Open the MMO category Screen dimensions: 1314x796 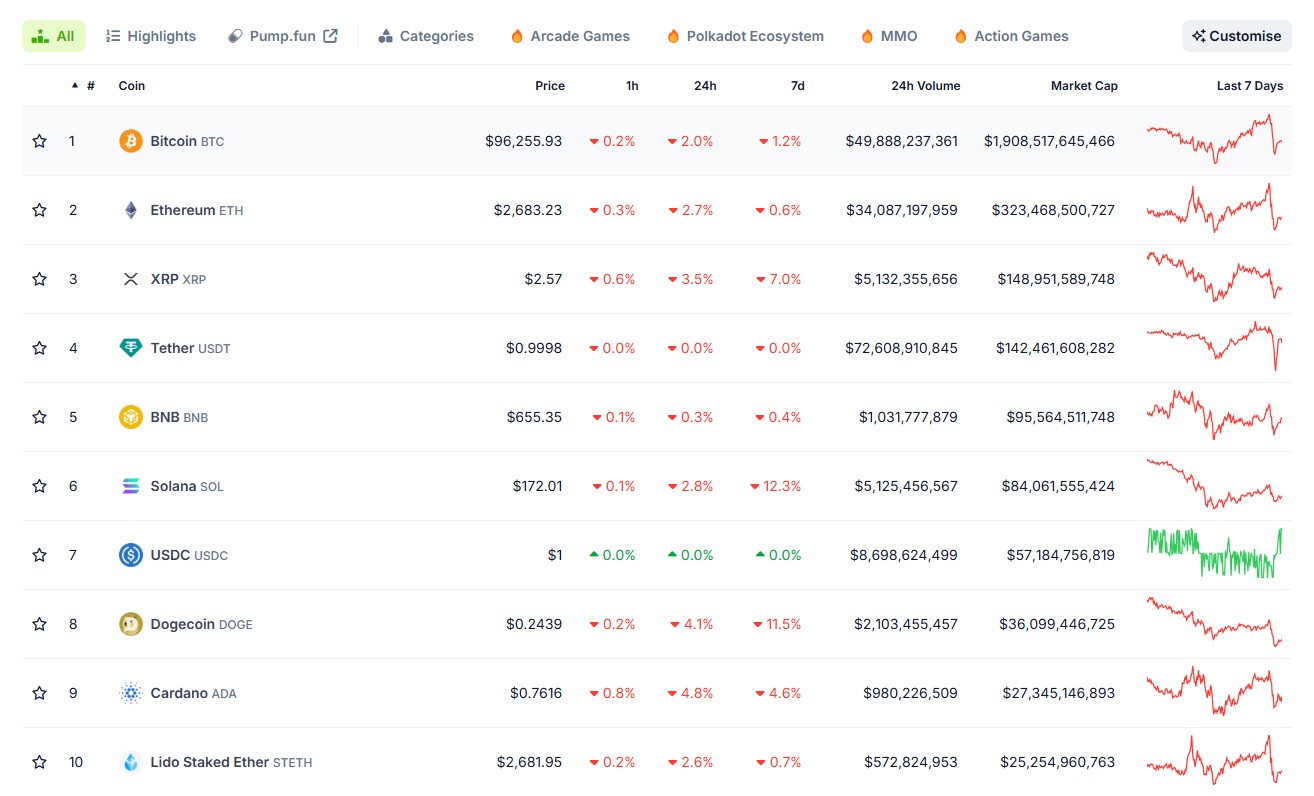pyautogui.click(x=888, y=36)
